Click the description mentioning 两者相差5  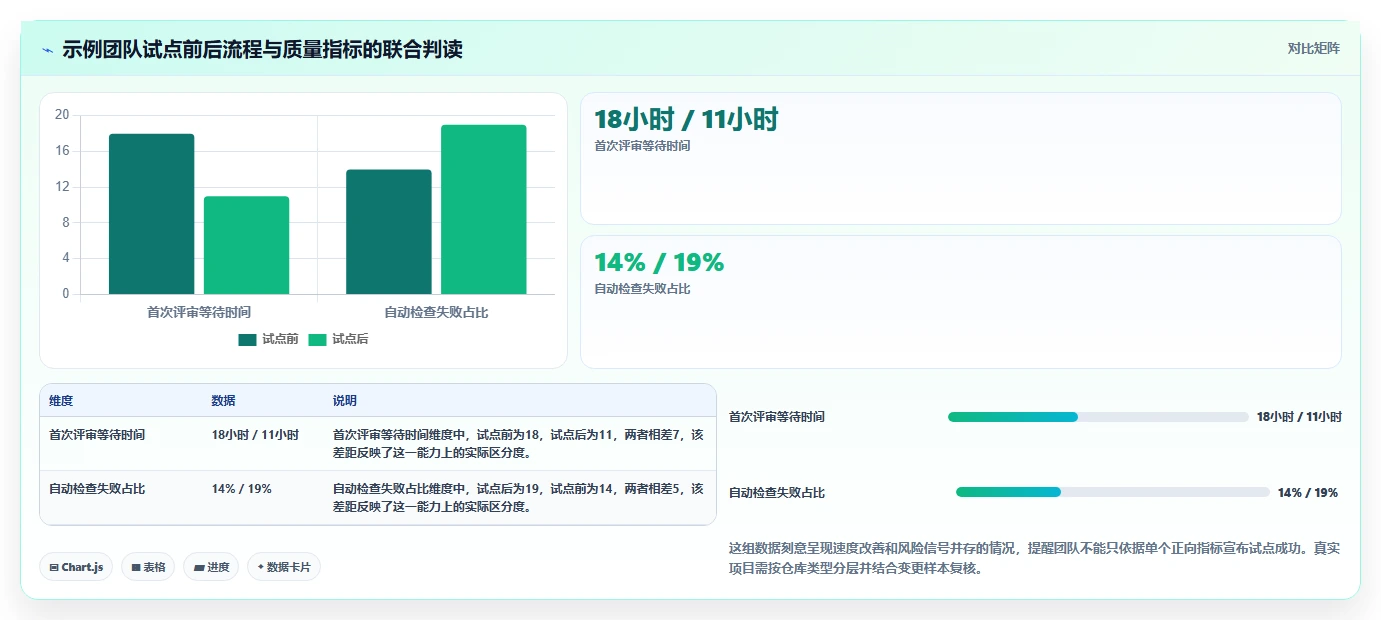pyautogui.click(x=518, y=497)
